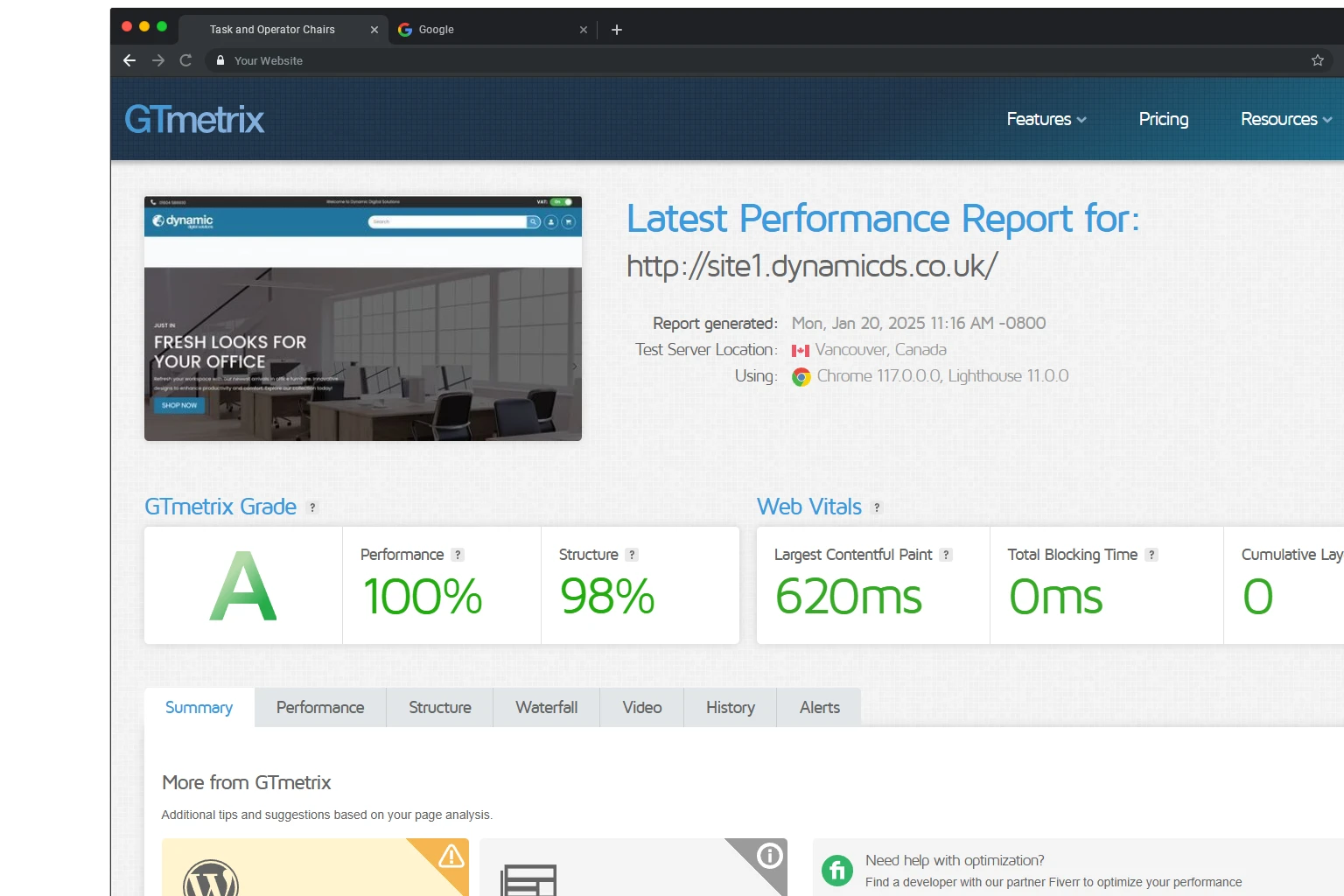Expand the Resources menu
1344x896 pixels.
point(1286,119)
